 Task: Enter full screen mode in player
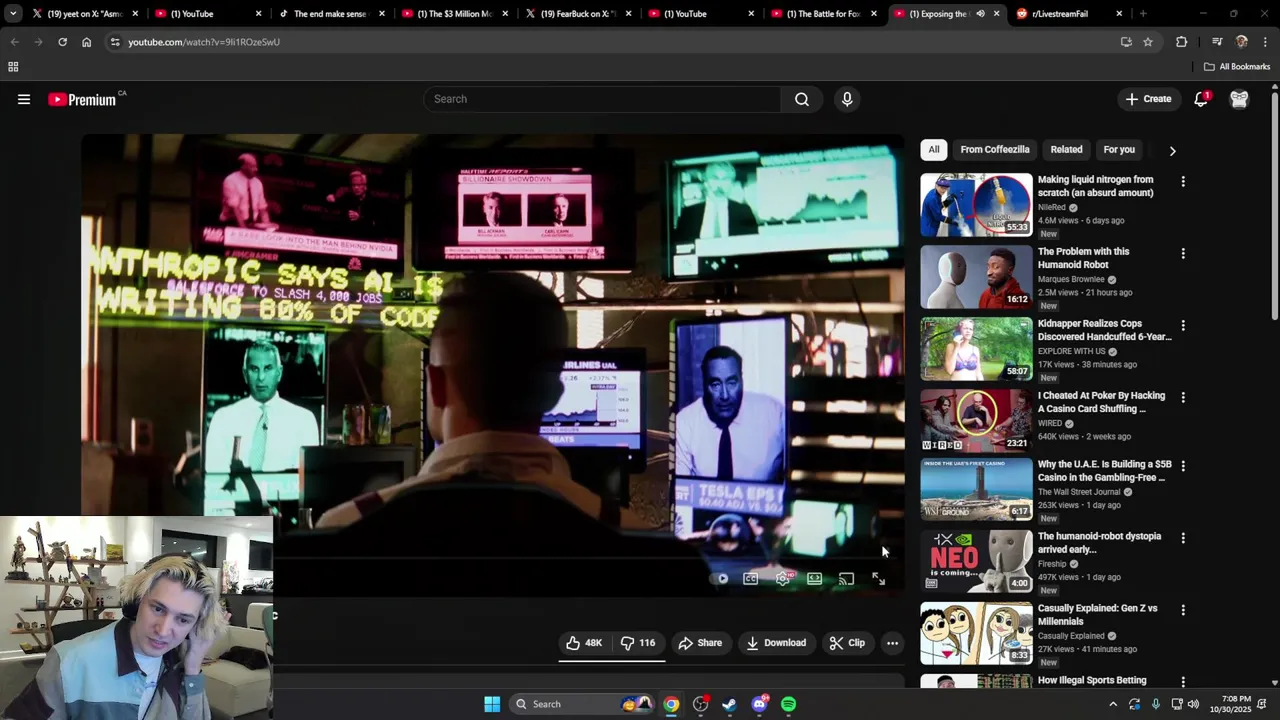(878, 579)
